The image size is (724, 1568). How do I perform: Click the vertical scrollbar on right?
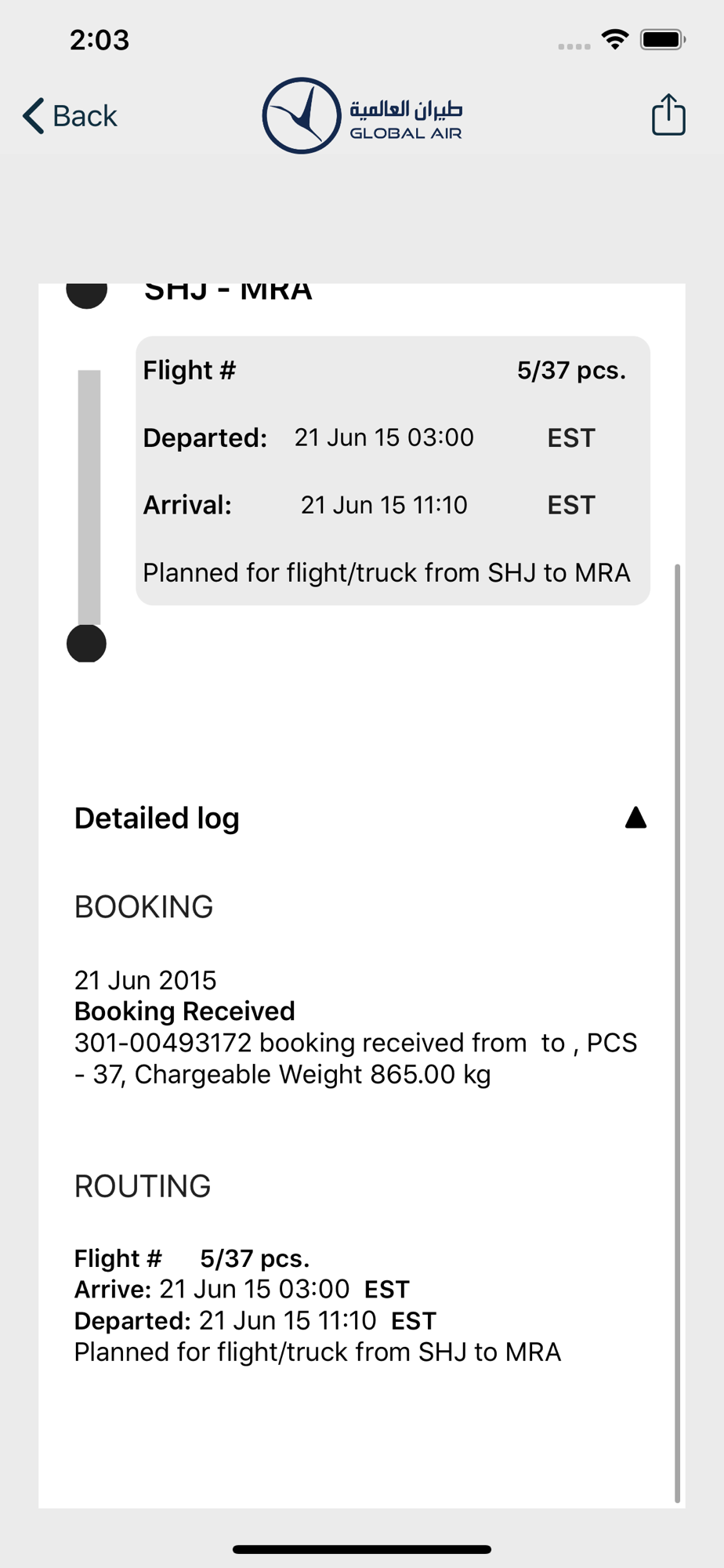click(x=677, y=1033)
